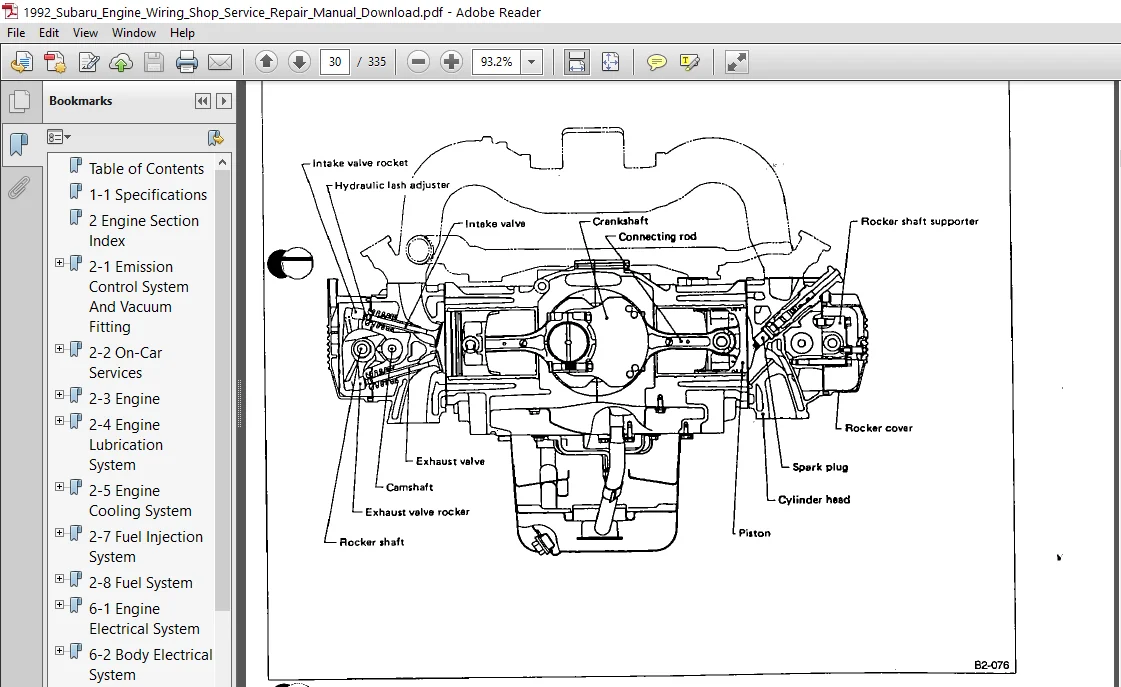Click the zoom percentage field
The image size is (1121, 687).
497,62
